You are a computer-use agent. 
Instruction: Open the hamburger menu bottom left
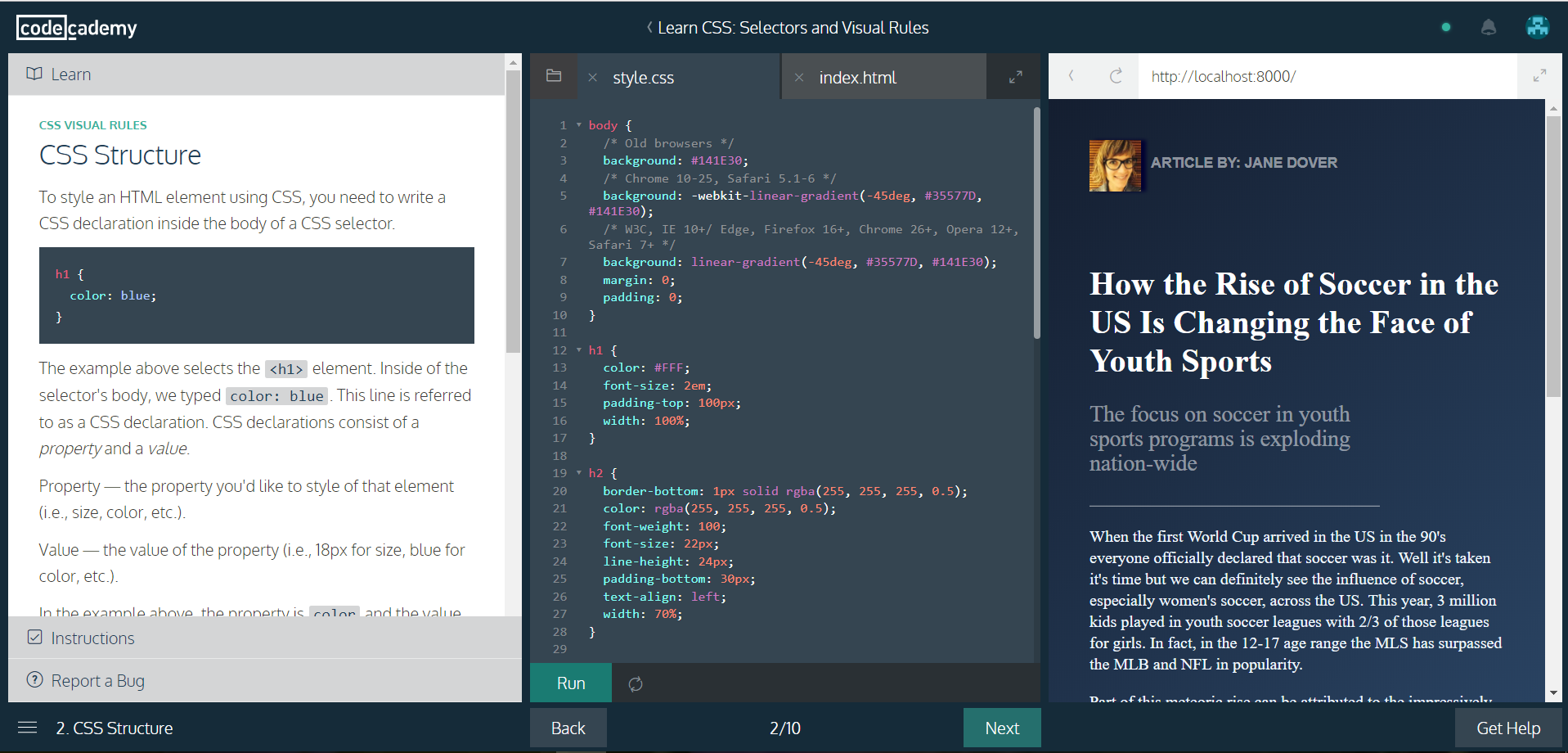[x=27, y=728]
